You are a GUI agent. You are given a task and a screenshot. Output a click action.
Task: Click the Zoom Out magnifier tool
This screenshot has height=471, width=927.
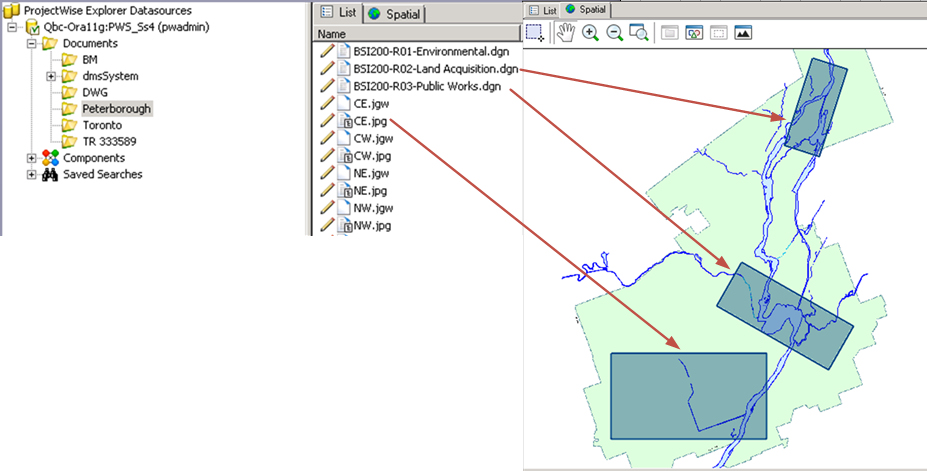(x=615, y=33)
